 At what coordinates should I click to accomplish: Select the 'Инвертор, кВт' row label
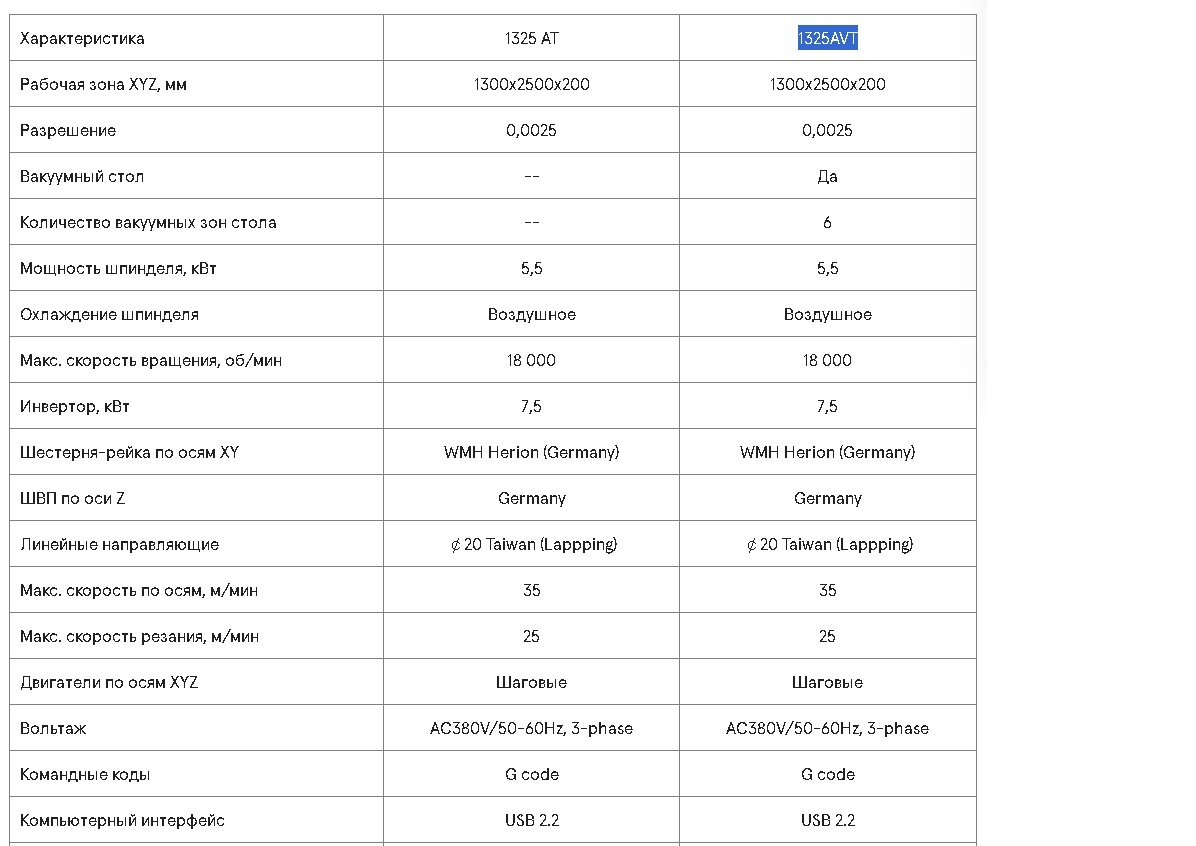pyautogui.click(x=75, y=407)
